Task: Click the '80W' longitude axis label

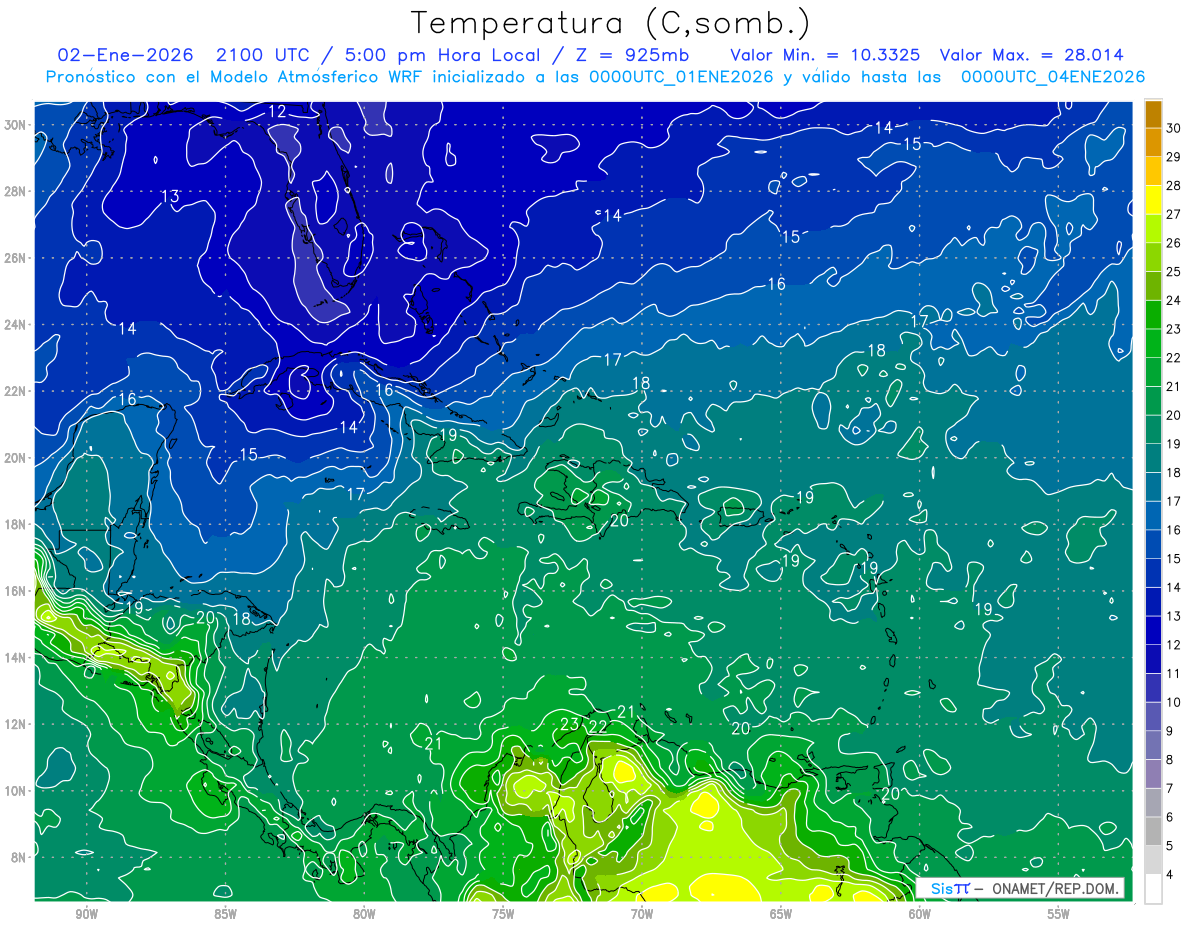Action: coord(364,914)
